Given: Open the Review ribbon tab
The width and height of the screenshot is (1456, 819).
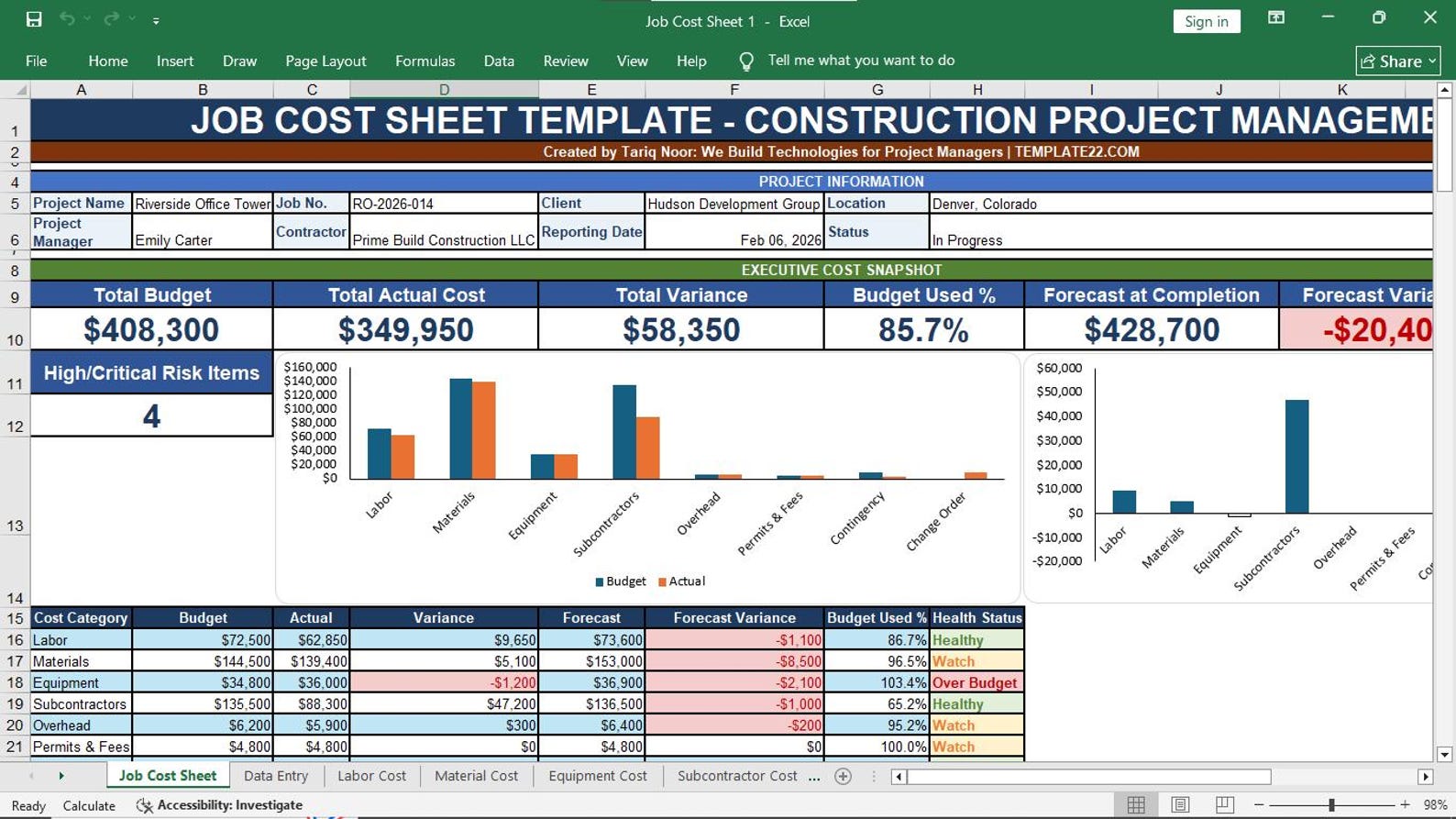Looking at the screenshot, I should coord(566,61).
